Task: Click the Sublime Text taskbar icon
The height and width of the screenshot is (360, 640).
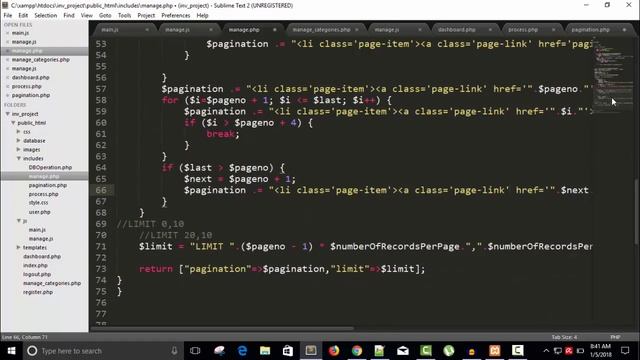Action: pyautogui.click(x=311, y=351)
